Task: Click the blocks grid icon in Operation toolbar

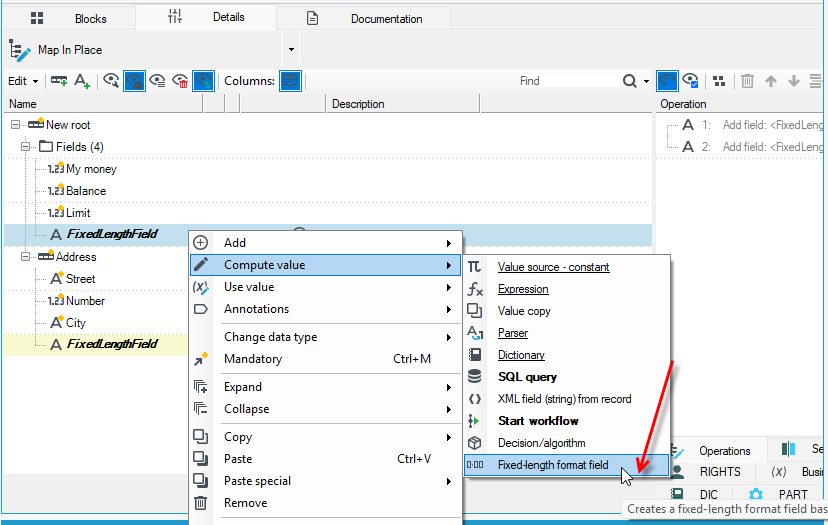Action: coord(719,81)
